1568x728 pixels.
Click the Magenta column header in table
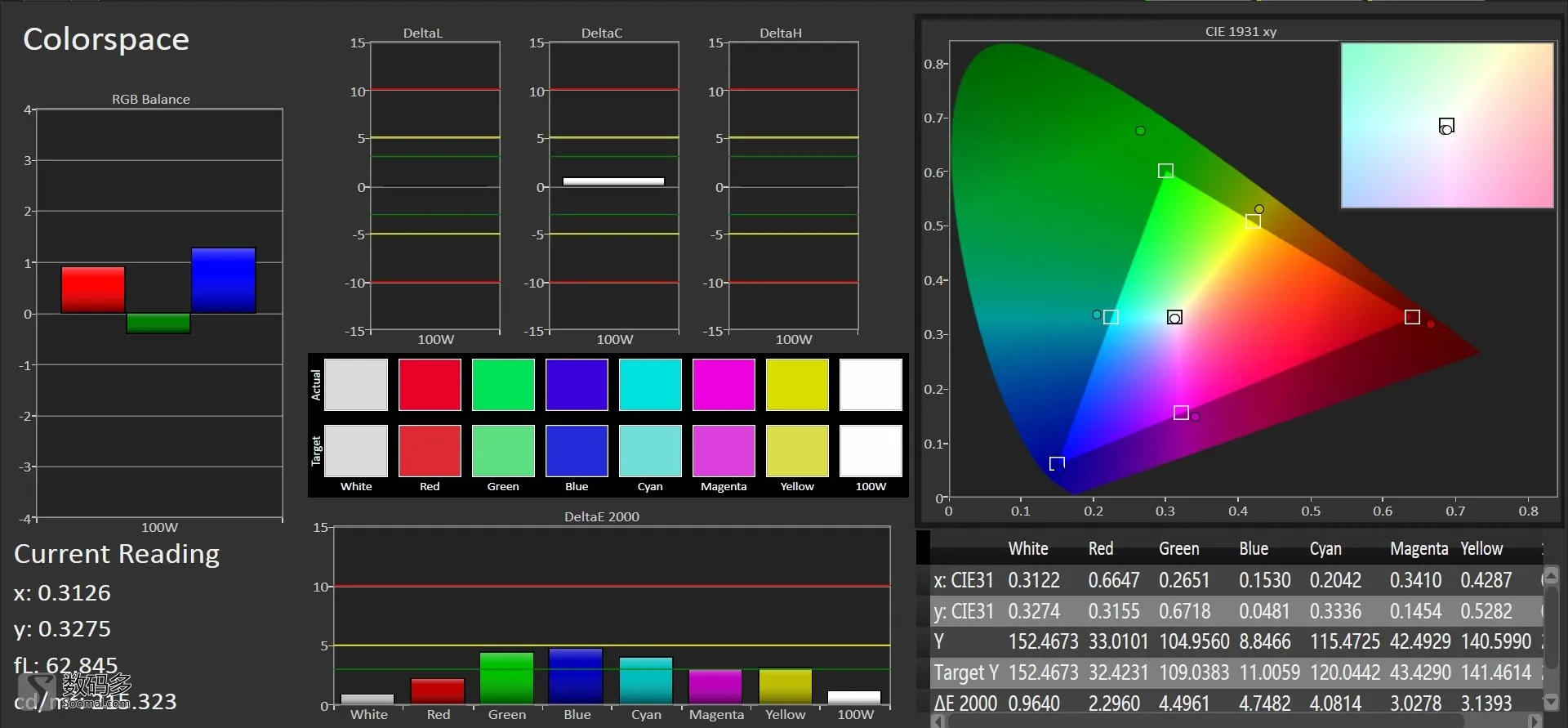[1419, 549]
